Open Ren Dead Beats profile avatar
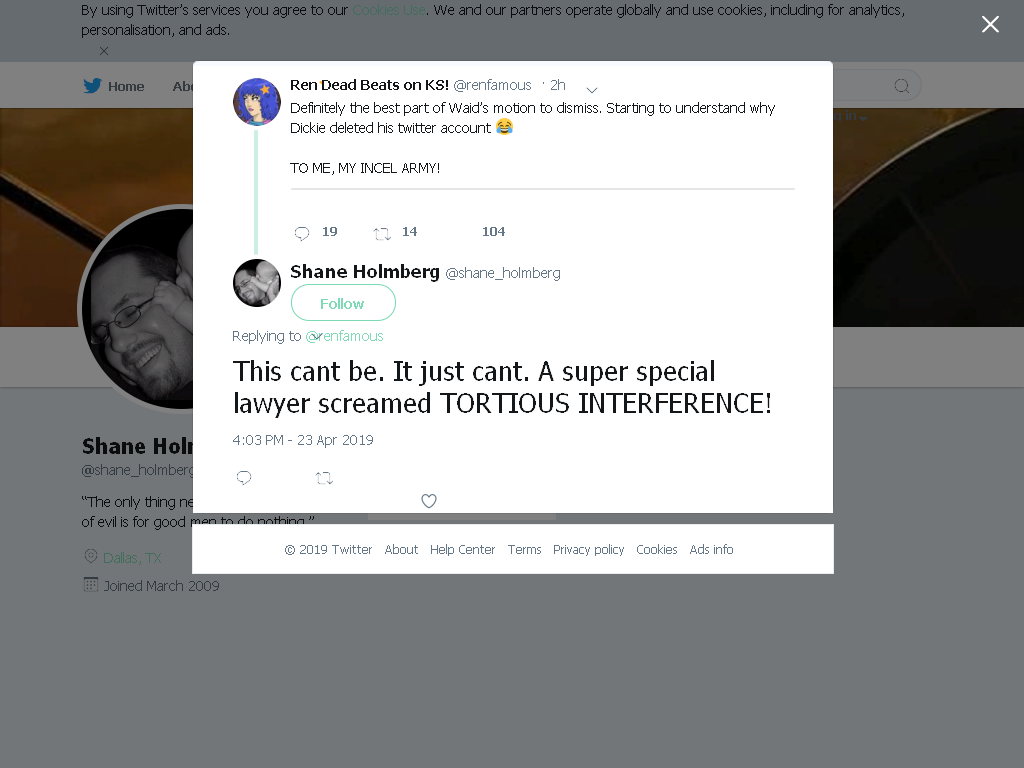This screenshot has width=1024, height=768. coord(257,101)
